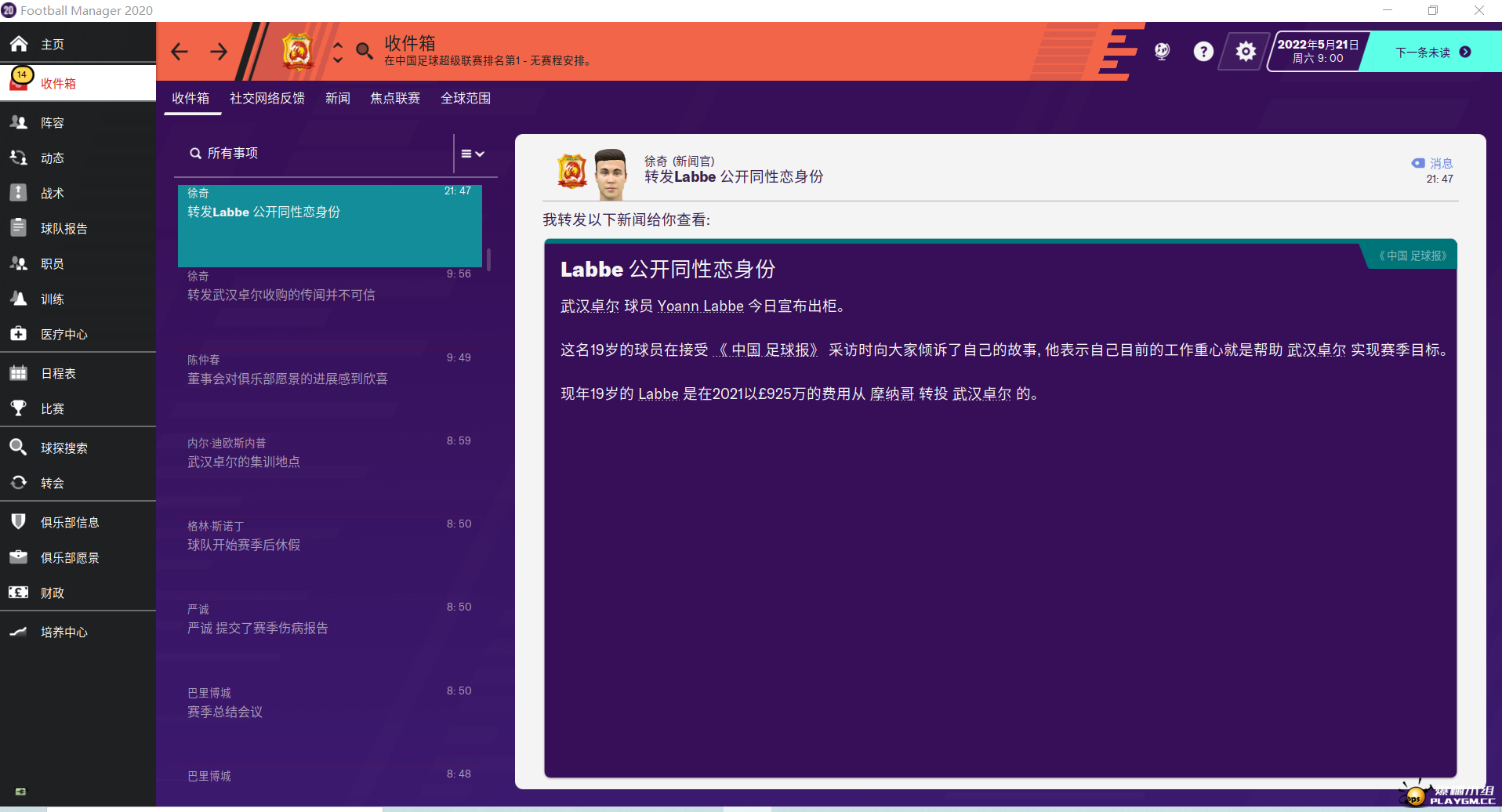Open the 收件箱 inbox icon with badge
The image size is (1502, 812).
(20, 80)
